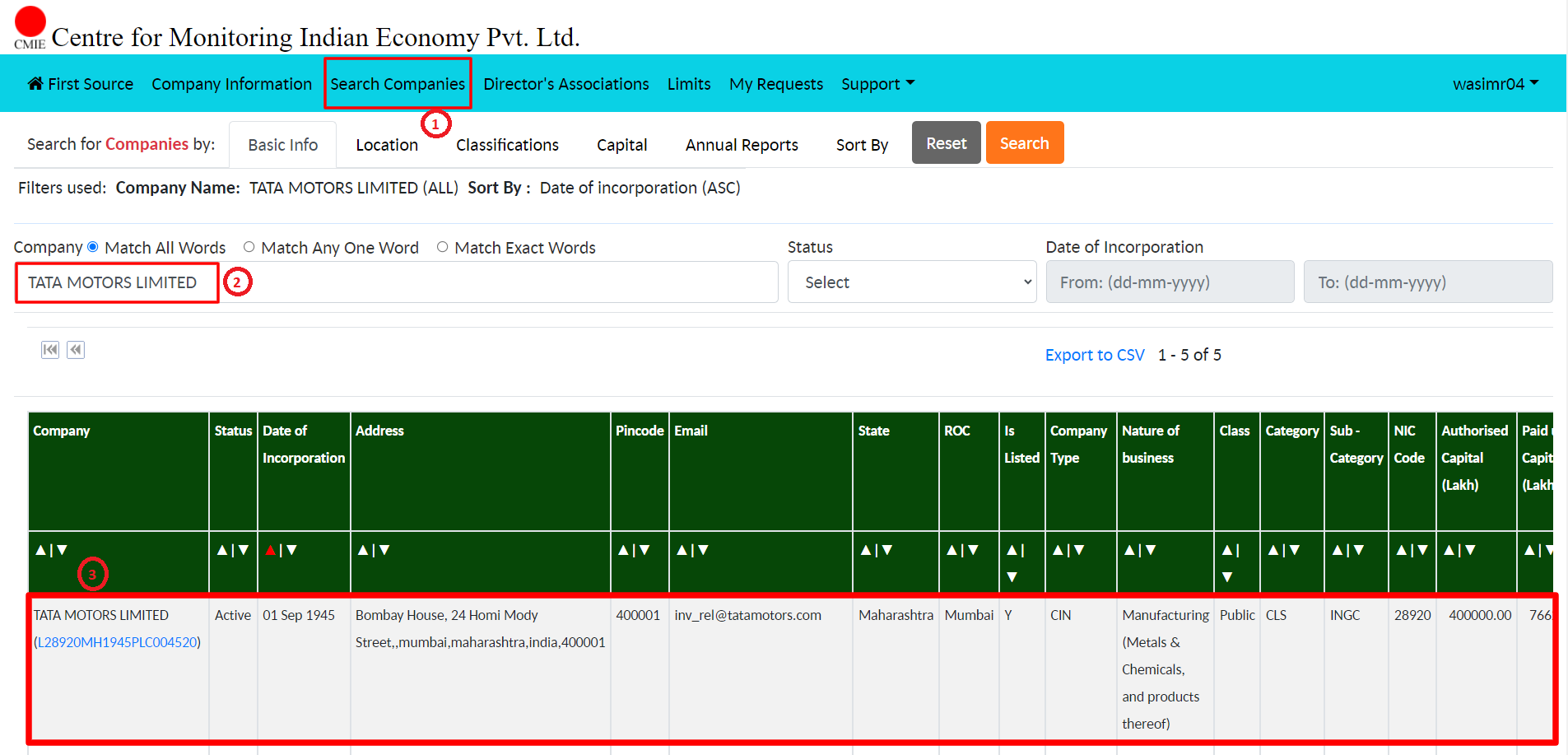Sort State column ascending
This screenshot has width=1568, height=755.
pyautogui.click(x=866, y=550)
